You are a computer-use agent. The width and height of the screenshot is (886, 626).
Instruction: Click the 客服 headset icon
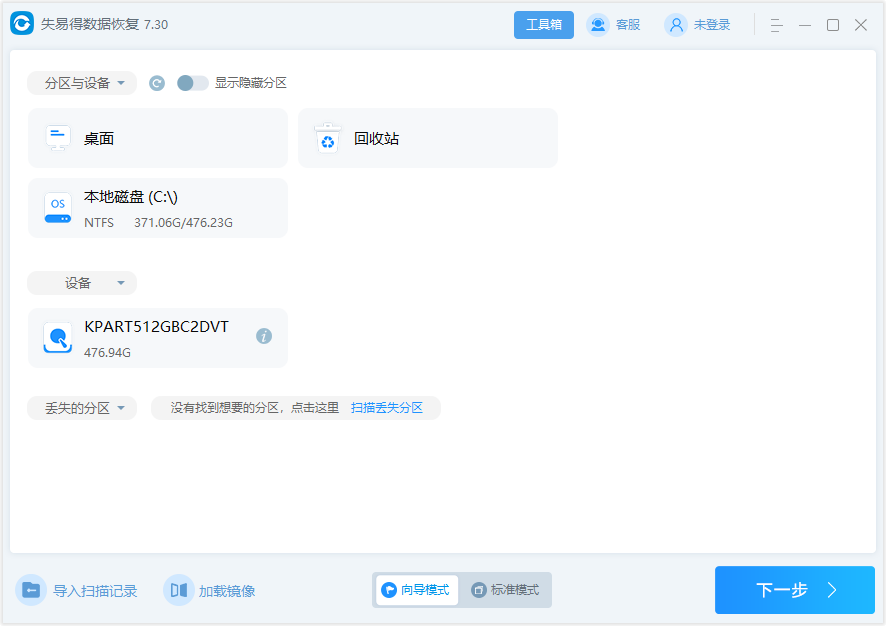[x=597, y=24]
